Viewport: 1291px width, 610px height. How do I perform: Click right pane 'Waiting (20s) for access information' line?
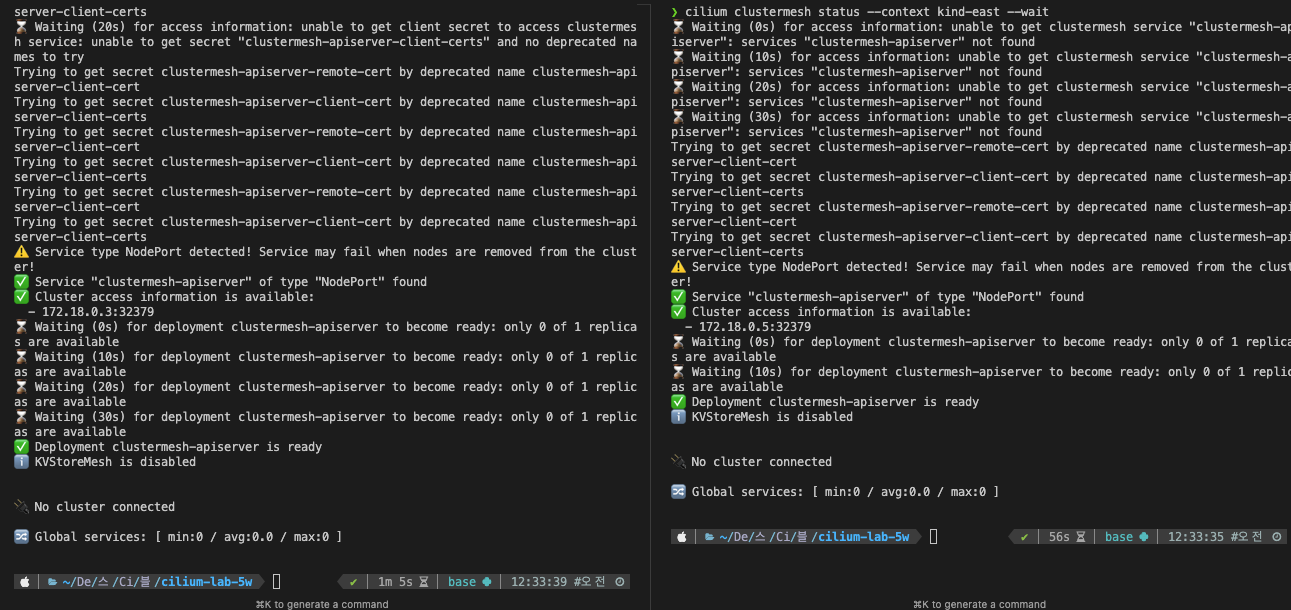click(x=981, y=94)
